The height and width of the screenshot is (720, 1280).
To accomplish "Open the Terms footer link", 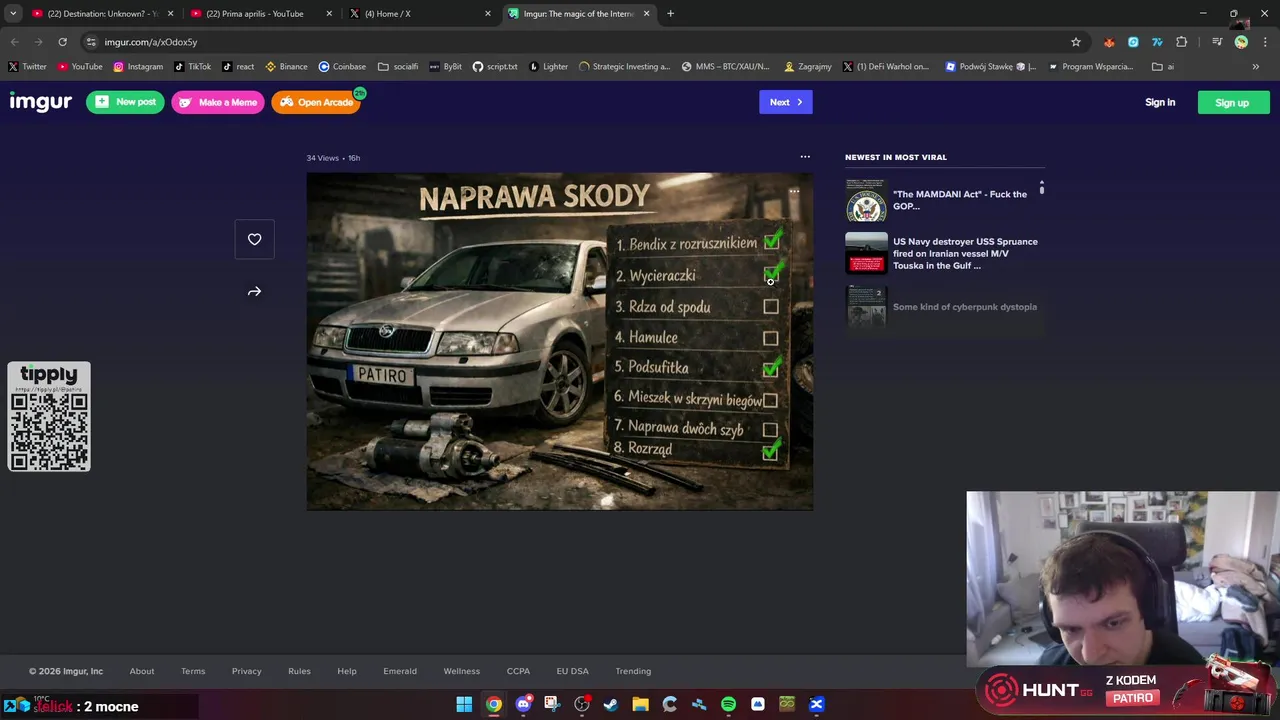I will (x=193, y=671).
